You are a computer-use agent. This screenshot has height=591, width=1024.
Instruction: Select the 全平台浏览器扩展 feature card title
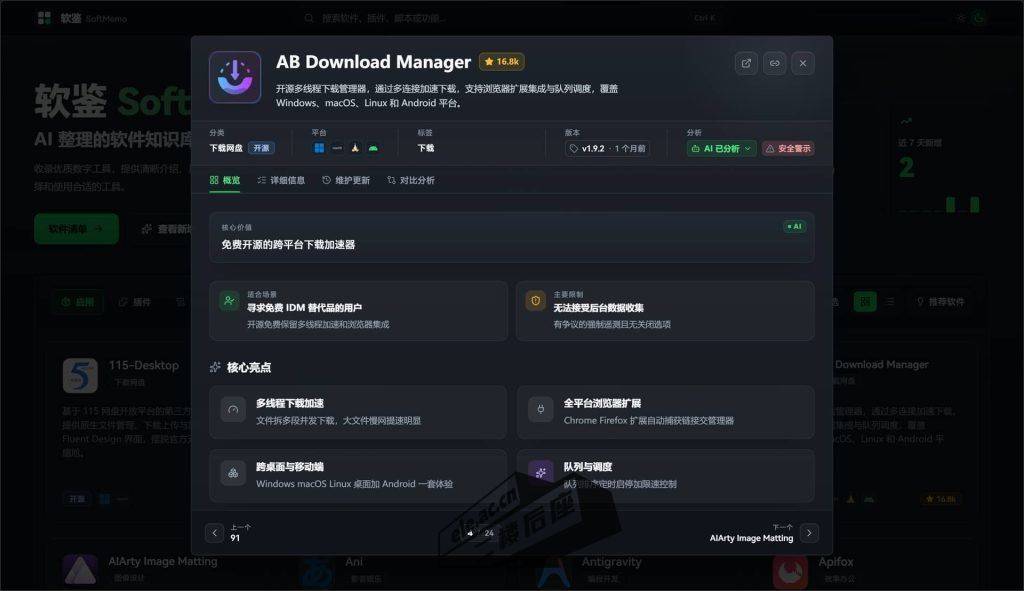click(602, 404)
